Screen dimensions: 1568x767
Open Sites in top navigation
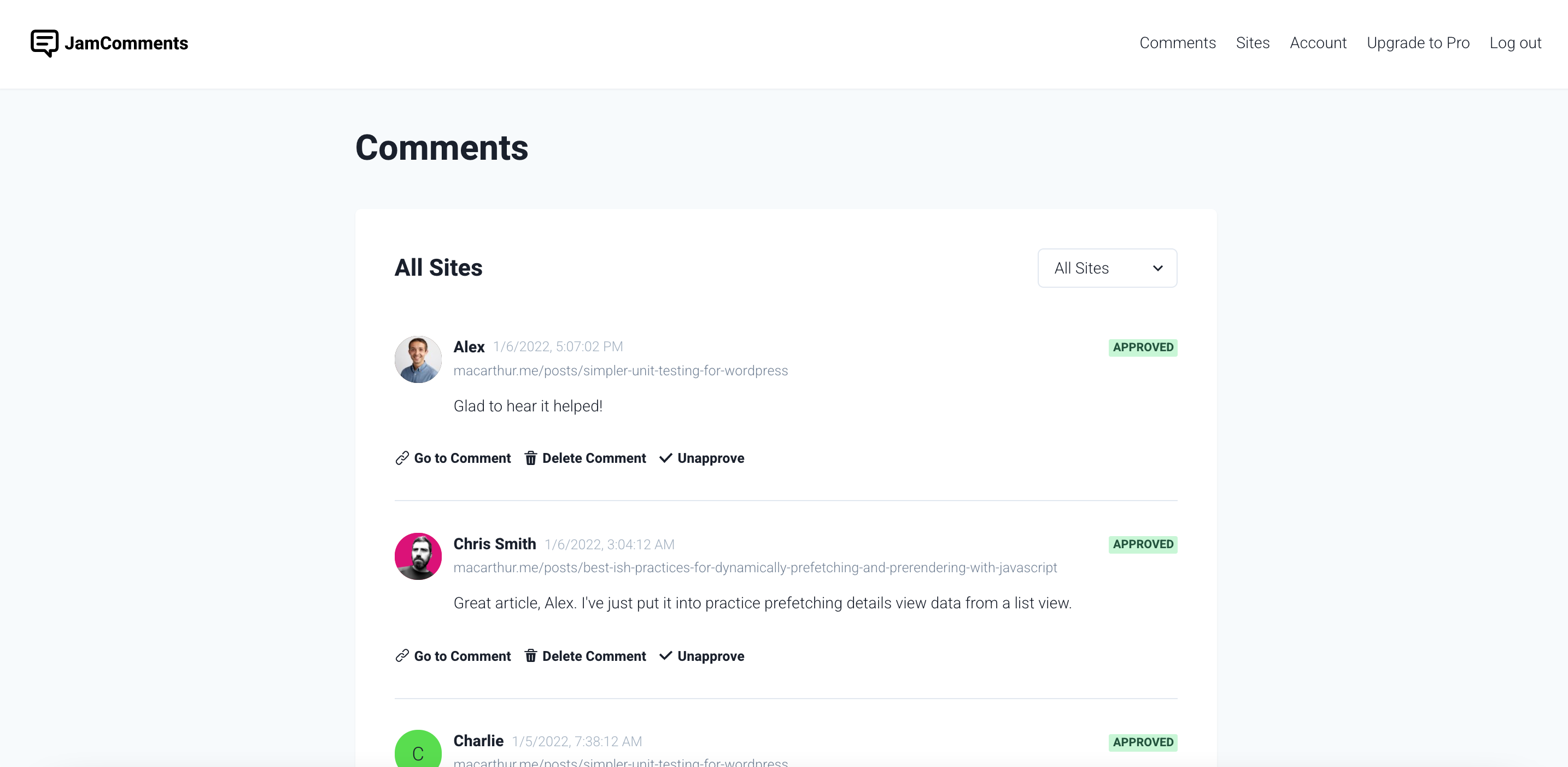(1252, 43)
